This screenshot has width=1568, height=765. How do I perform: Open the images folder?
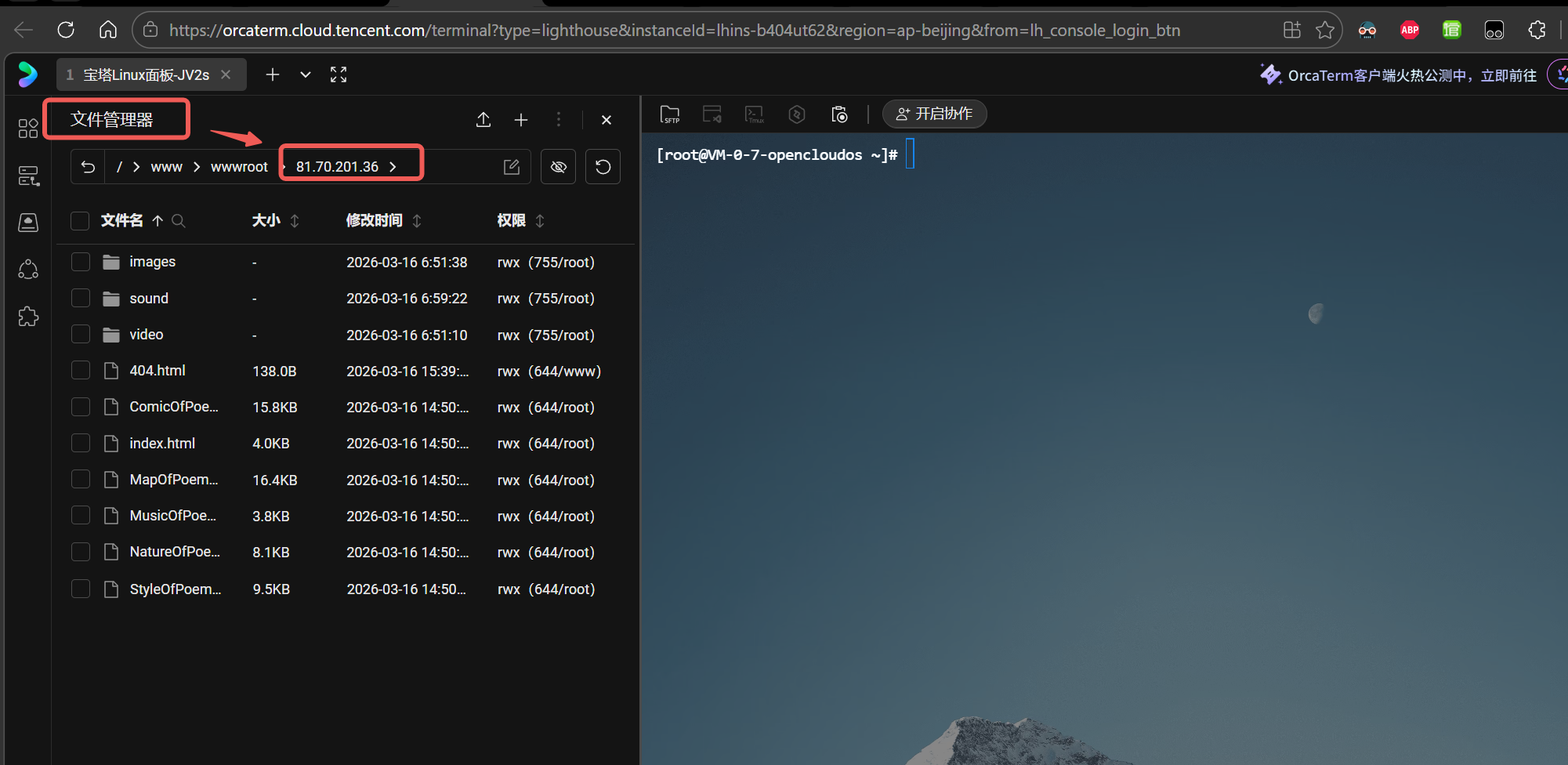(x=152, y=262)
